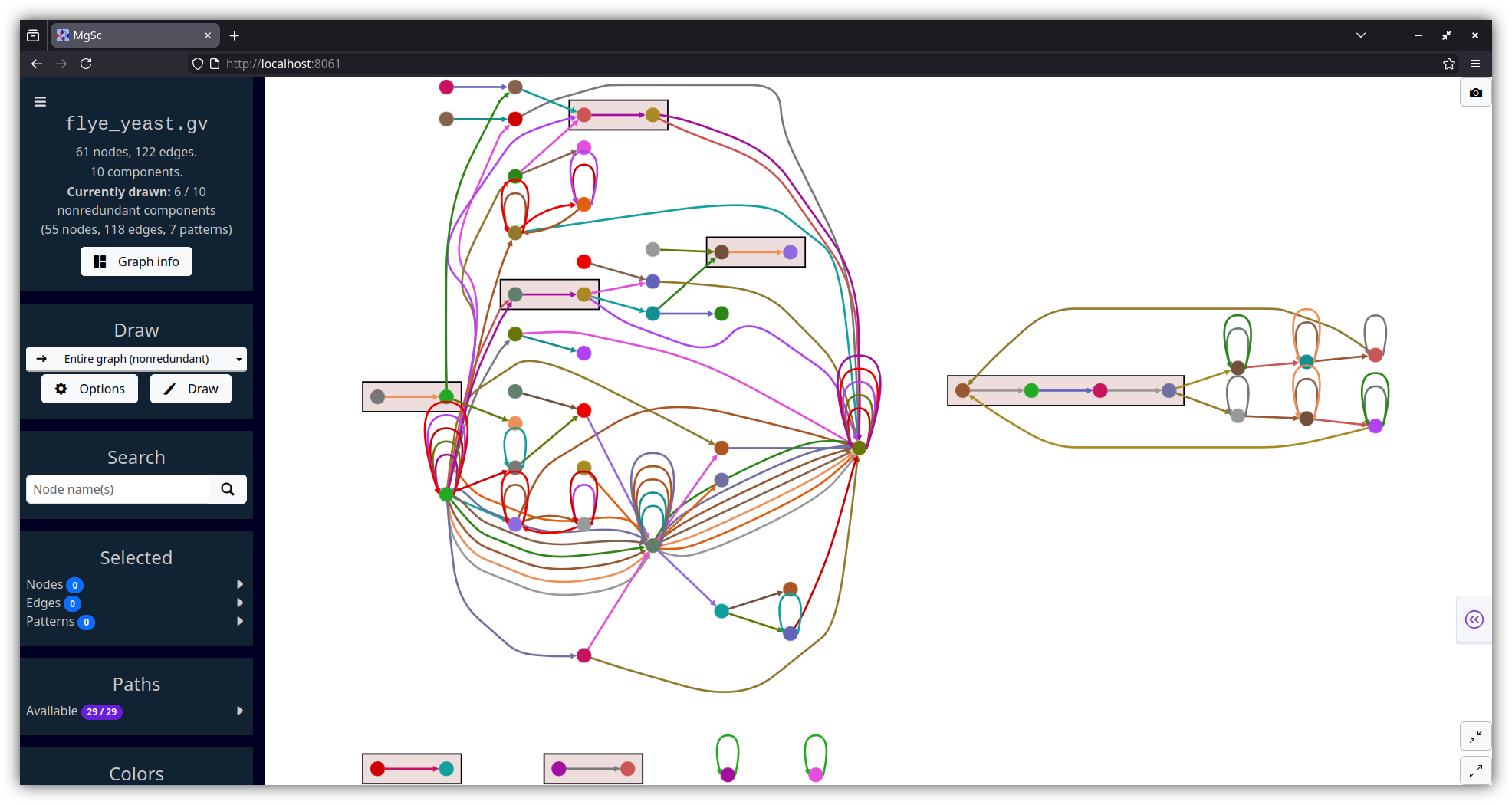Bookmark this page with the star icon
This screenshot has height=805, width=1512.
[1448, 64]
